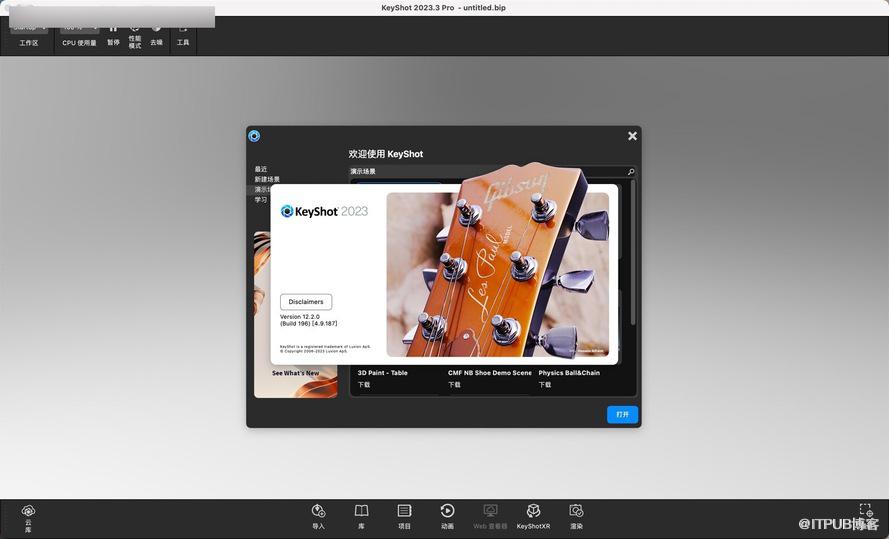Expand the CPU usage (CPU 使用量) dropdown

(79, 29)
